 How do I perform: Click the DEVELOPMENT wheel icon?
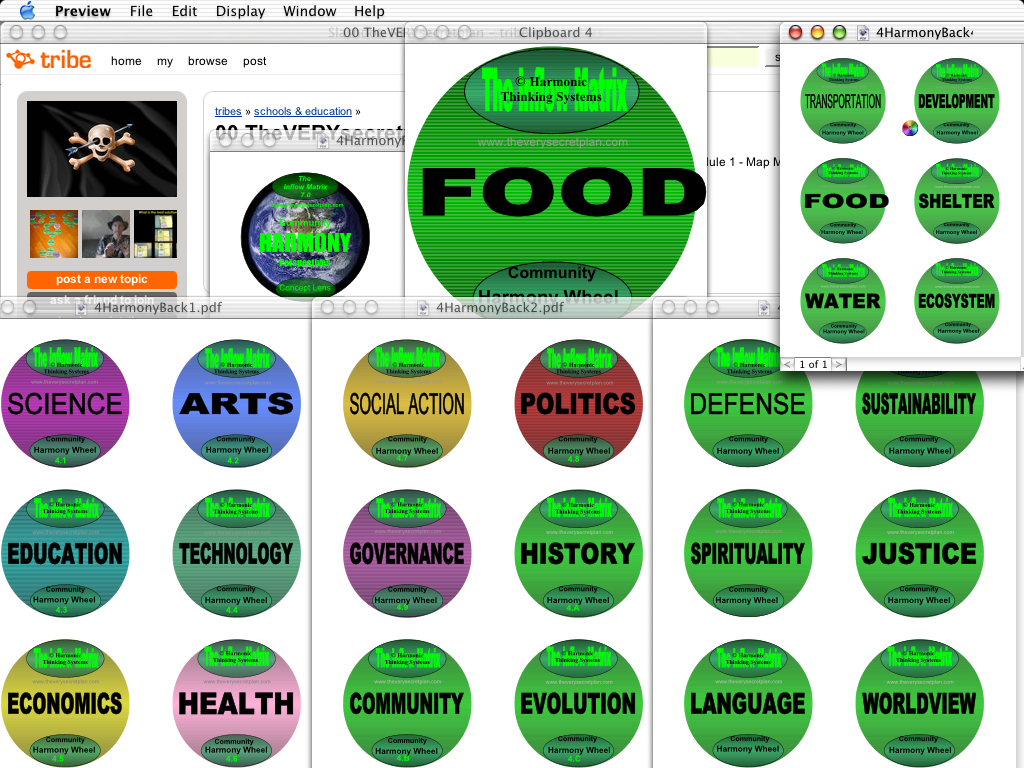(957, 101)
